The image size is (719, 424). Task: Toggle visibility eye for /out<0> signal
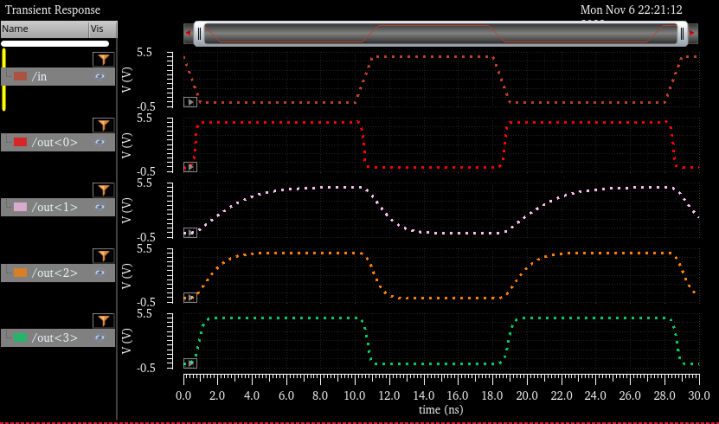pos(100,142)
